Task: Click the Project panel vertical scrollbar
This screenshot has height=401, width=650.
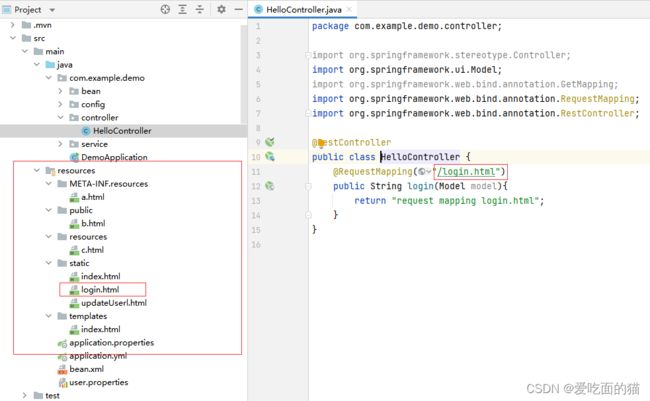Action: tap(243, 73)
